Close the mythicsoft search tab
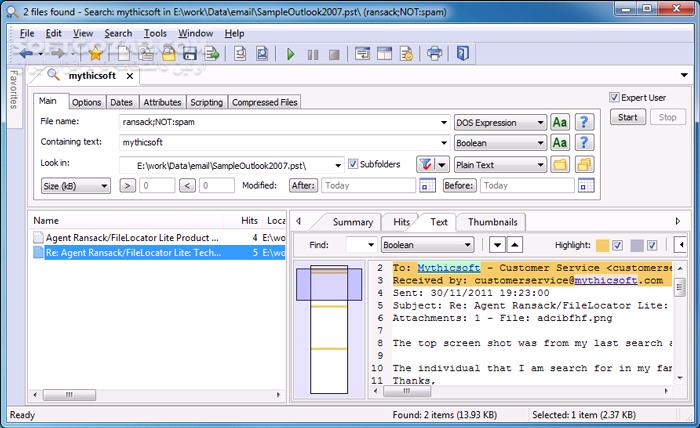The height and width of the screenshot is (428, 700). pyautogui.click(x=129, y=76)
